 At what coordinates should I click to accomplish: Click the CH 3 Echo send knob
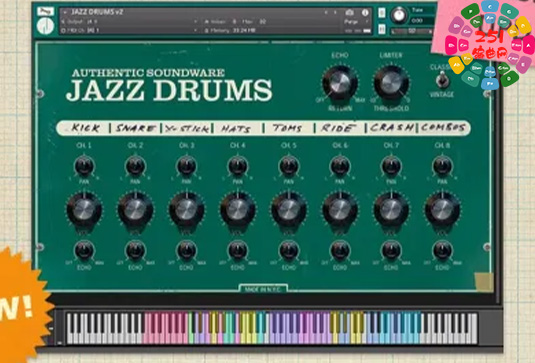click(x=186, y=251)
